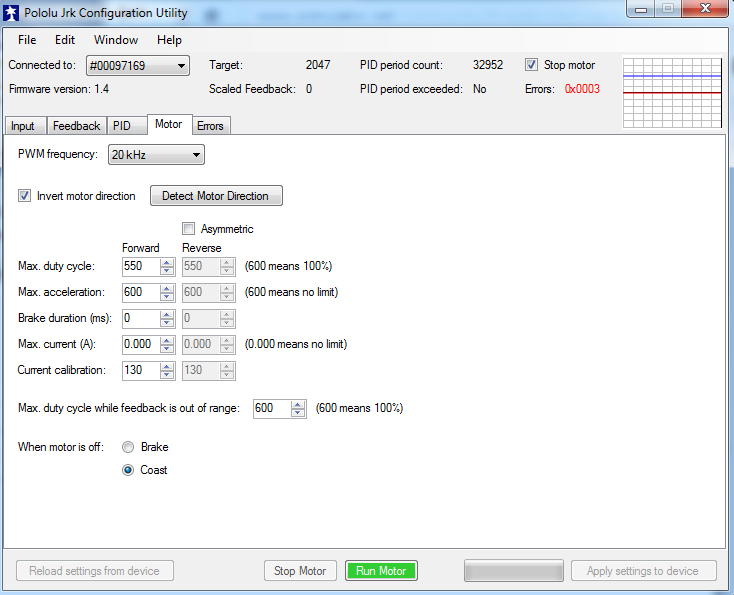Click the Stop Motor button
This screenshot has height=595, width=734.
tap(300, 571)
